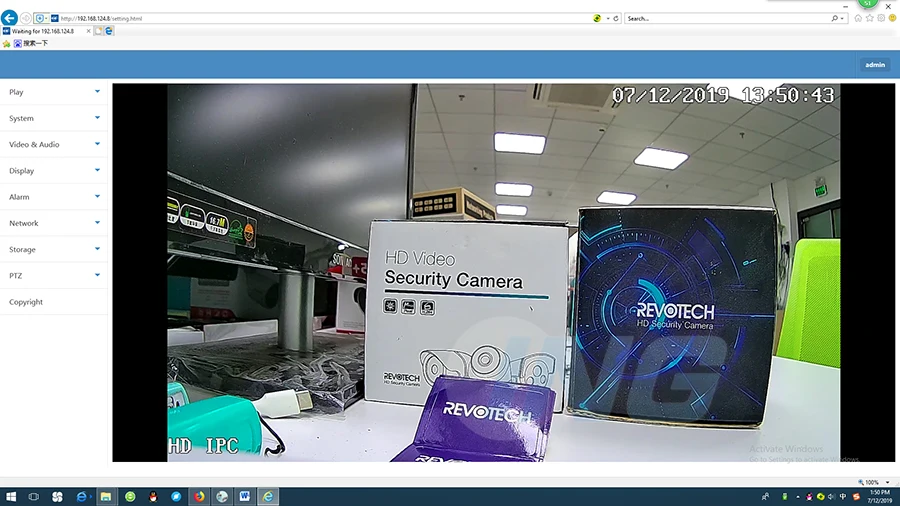Open the grey globe app in taskbar
900x506 pixels.
click(222, 497)
